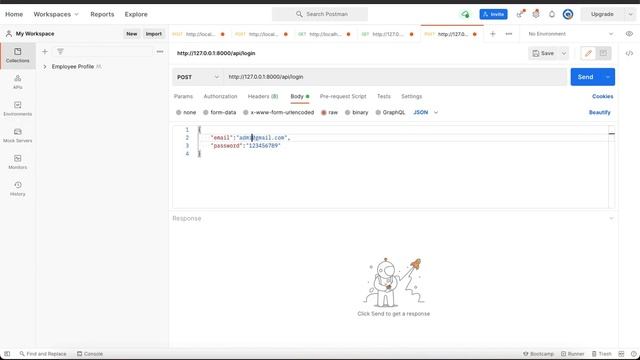The height and width of the screenshot is (360, 640).
Task: Click the blue Send button
Action: click(585, 77)
